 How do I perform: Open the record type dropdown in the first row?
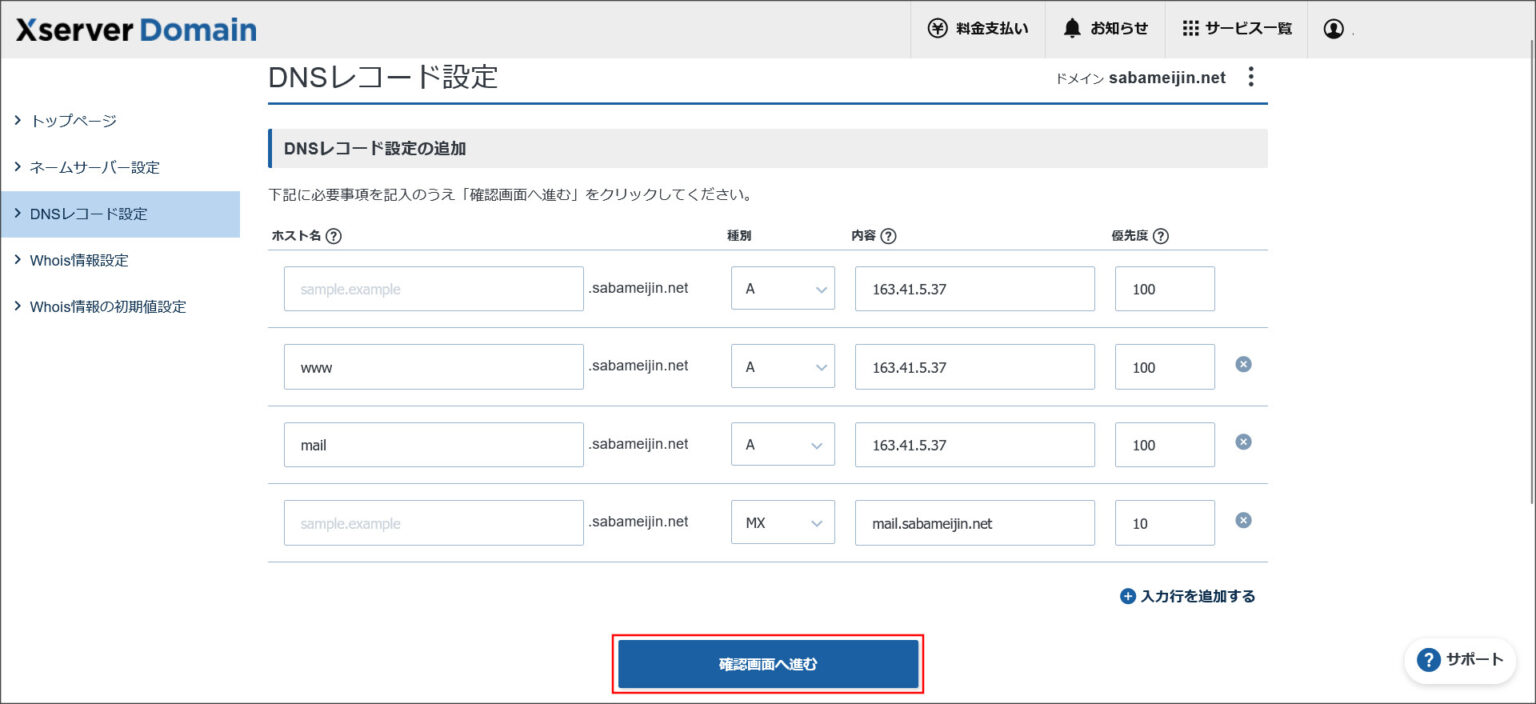[x=782, y=288]
